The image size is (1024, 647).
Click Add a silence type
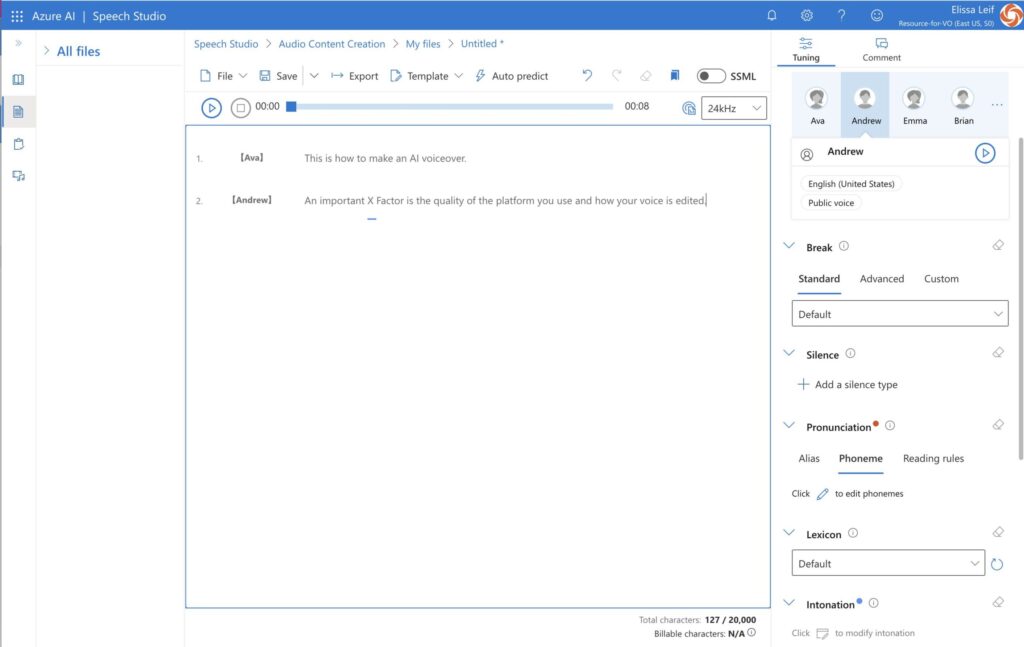(x=847, y=385)
